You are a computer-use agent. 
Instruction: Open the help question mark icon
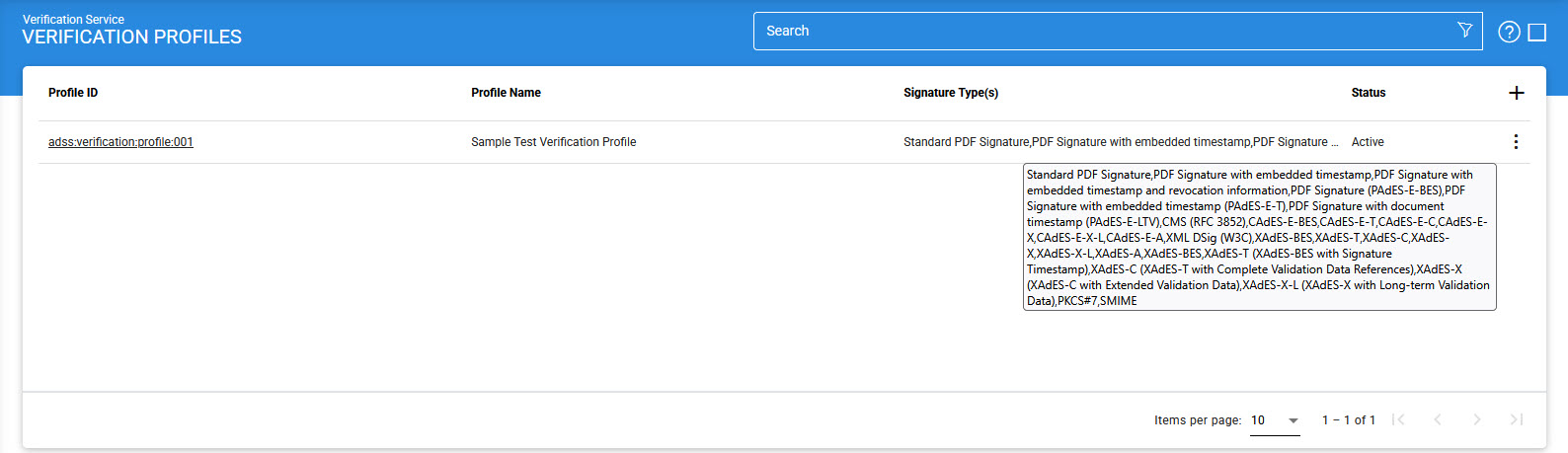click(x=1509, y=32)
